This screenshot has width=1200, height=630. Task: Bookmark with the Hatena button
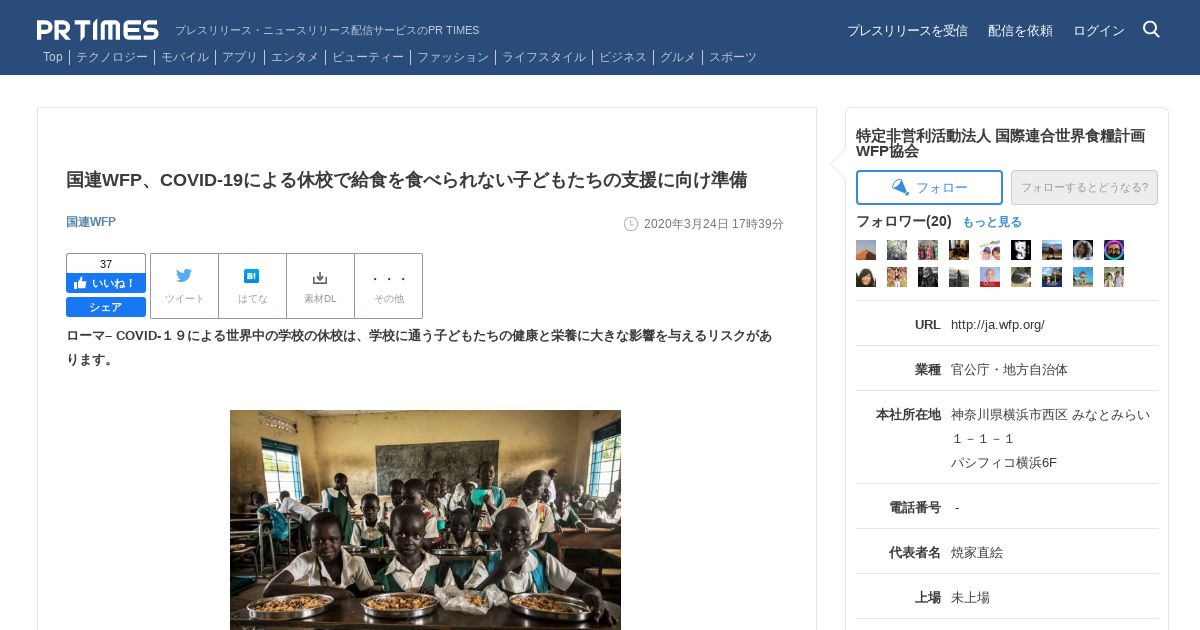252,286
